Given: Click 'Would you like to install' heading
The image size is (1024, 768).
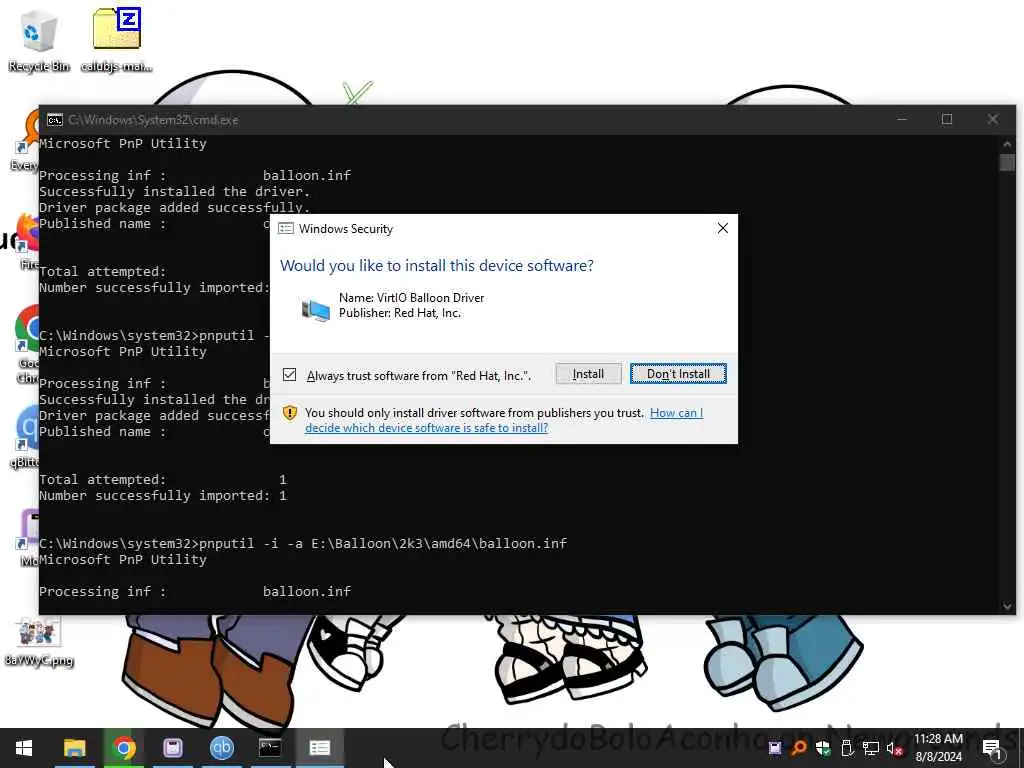Looking at the screenshot, I should pos(437,266).
